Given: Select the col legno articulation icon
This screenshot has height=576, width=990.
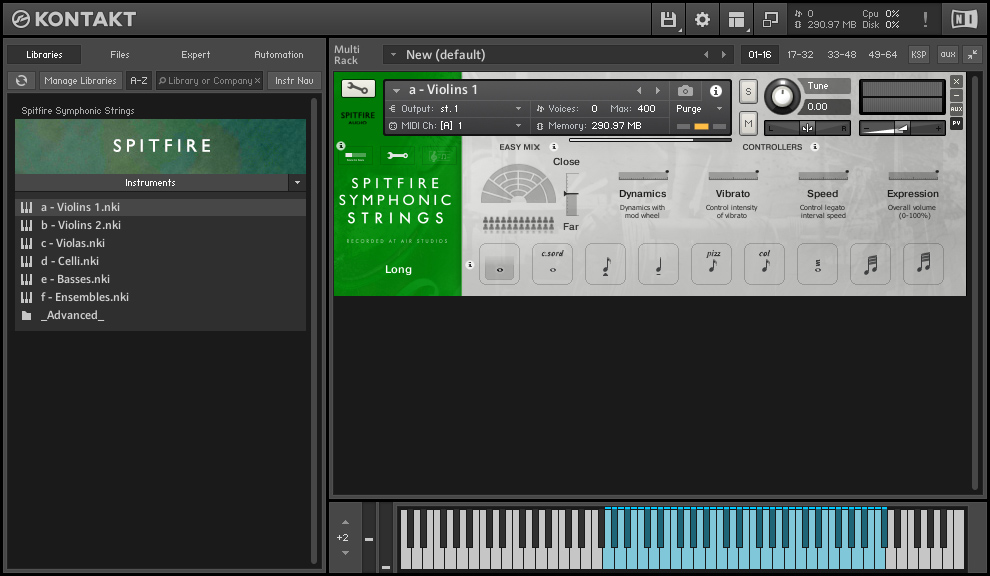Looking at the screenshot, I should click(764, 263).
